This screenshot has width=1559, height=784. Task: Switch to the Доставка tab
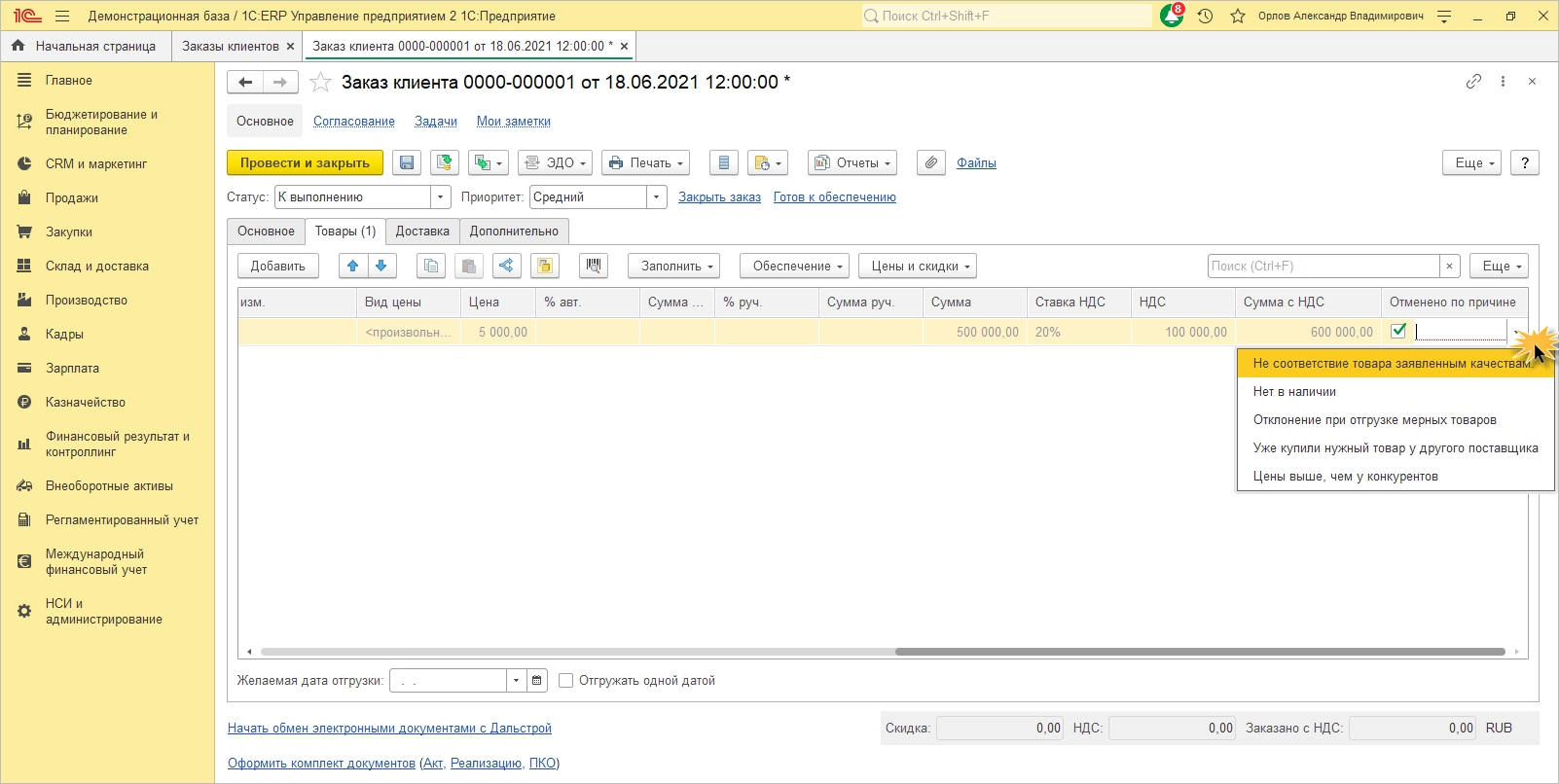click(x=422, y=232)
